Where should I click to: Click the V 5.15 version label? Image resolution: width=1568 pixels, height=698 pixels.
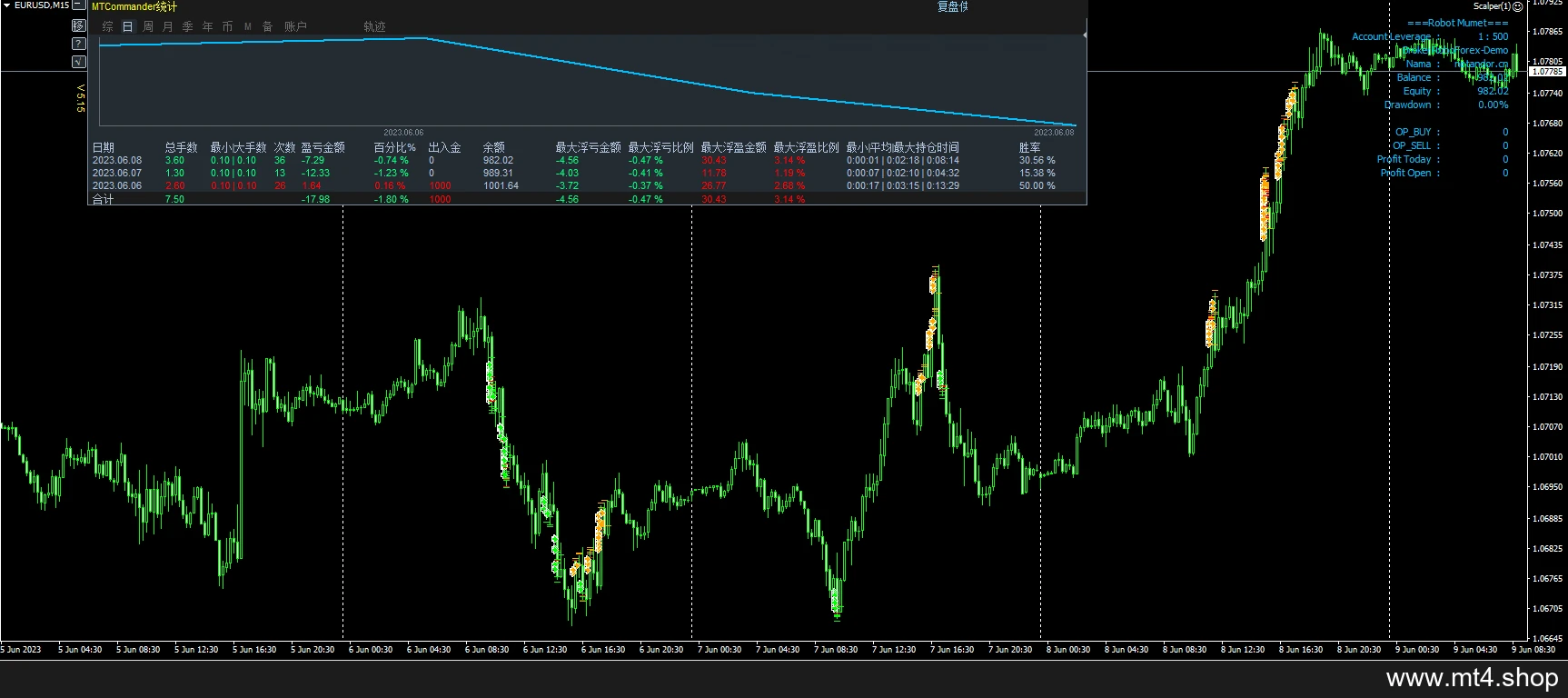coord(80,98)
